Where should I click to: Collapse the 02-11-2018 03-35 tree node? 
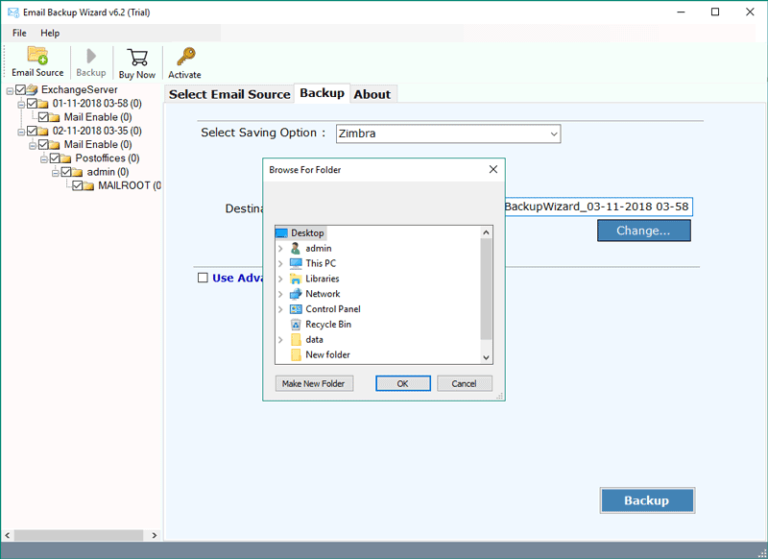21,132
